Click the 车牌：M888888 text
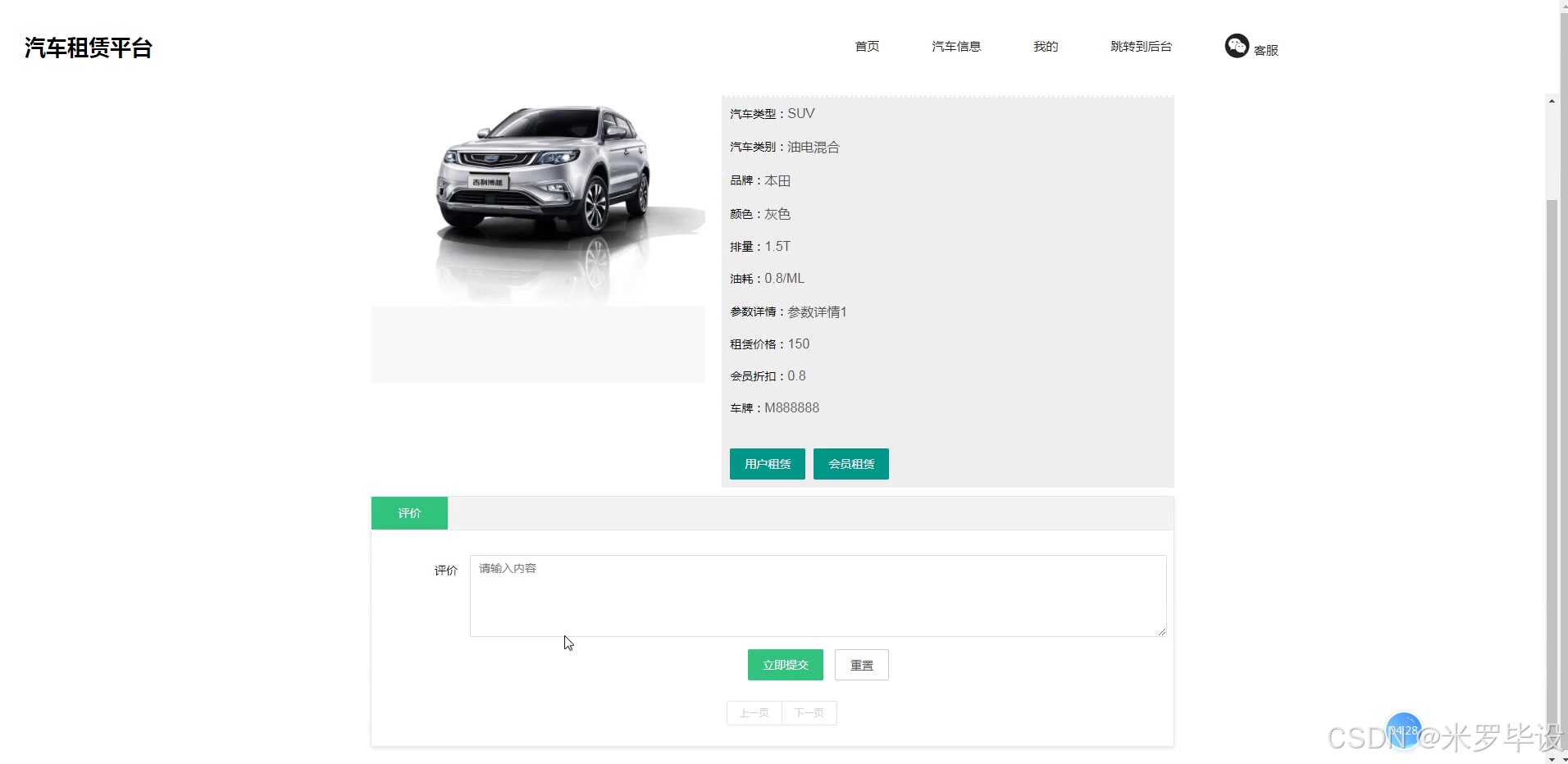 (775, 408)
